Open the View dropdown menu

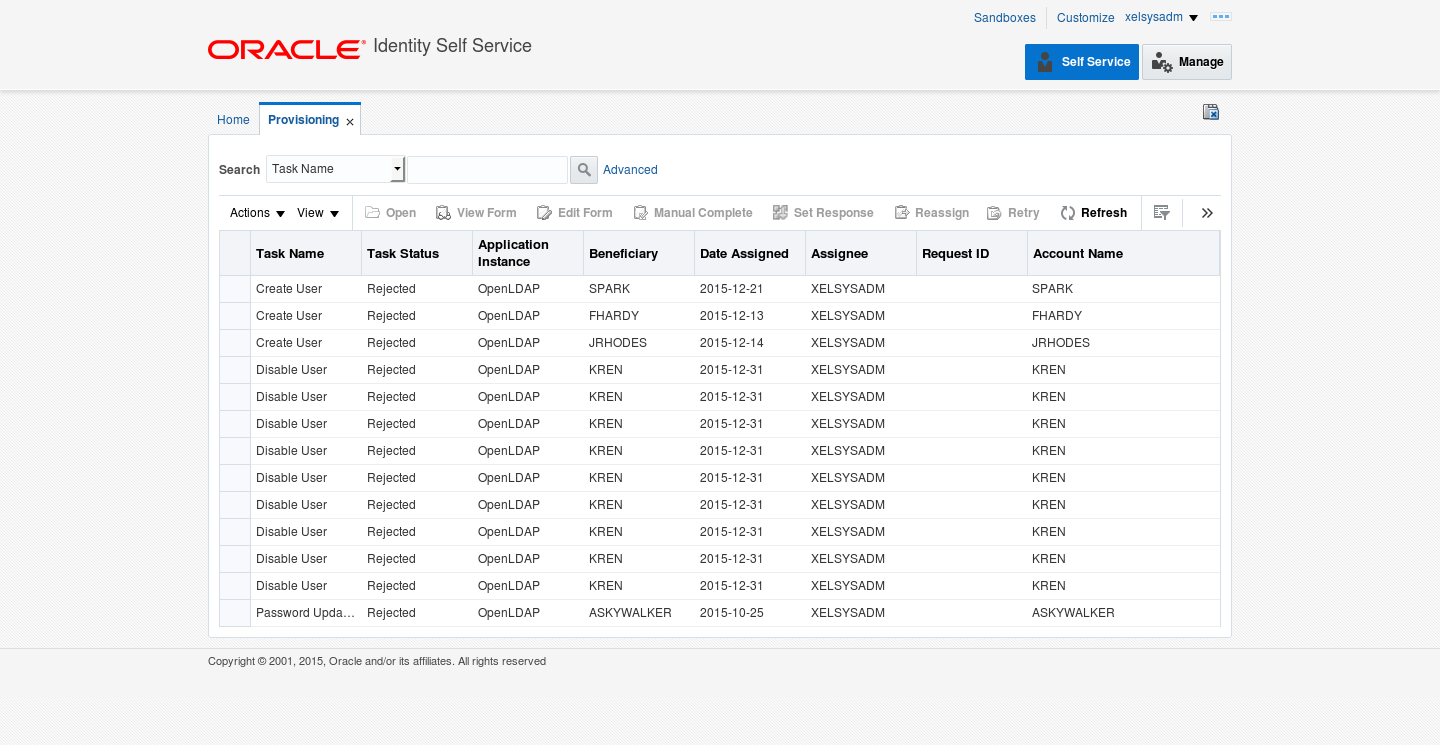(317, 212)
